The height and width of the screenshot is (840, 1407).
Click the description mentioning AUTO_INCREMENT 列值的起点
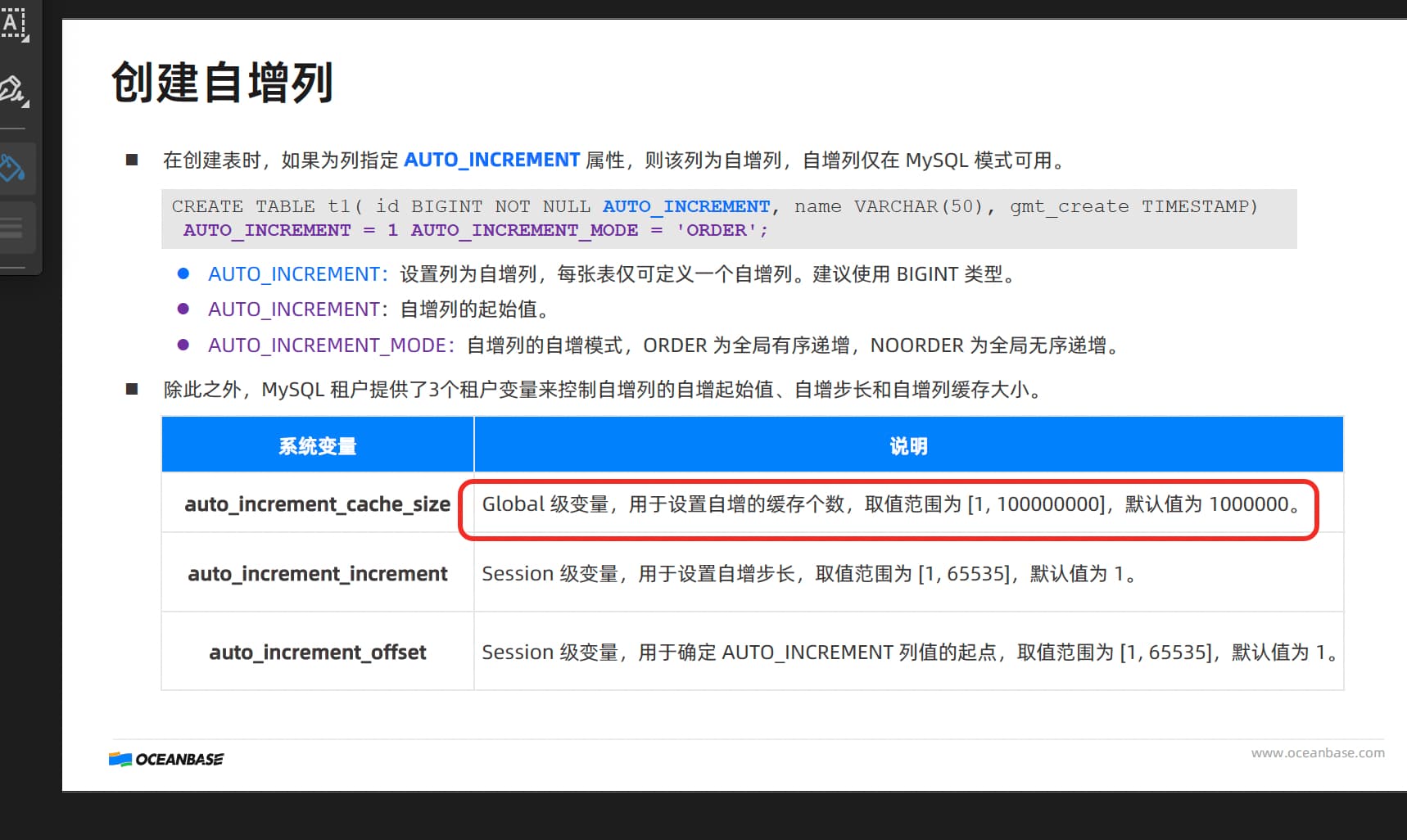pos(909,652)
